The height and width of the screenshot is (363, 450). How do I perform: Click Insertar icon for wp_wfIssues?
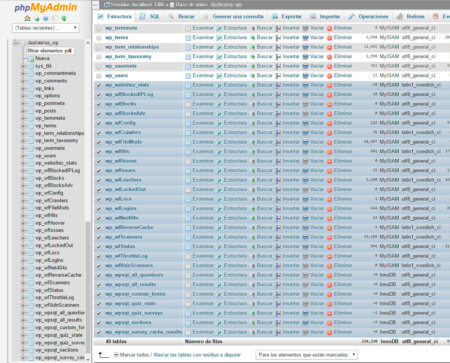coord(279,171)
